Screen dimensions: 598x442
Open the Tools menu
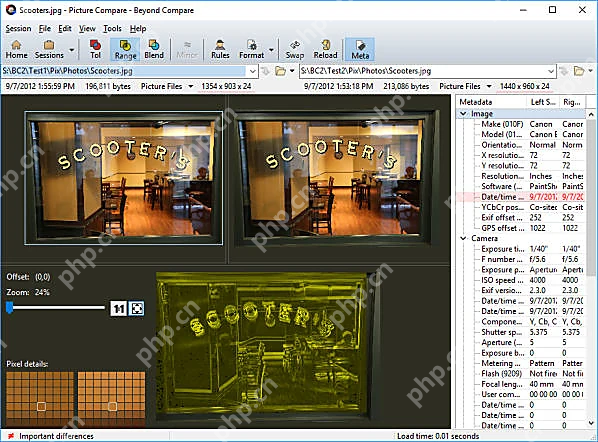point(112,29)
